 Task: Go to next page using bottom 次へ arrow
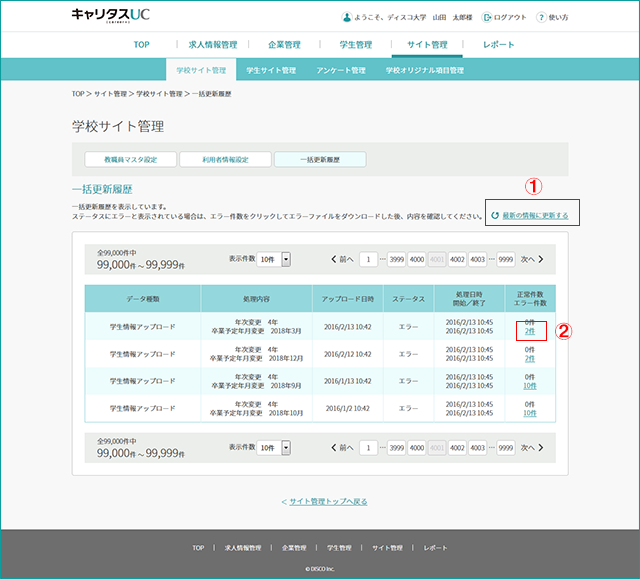(532, 448)
